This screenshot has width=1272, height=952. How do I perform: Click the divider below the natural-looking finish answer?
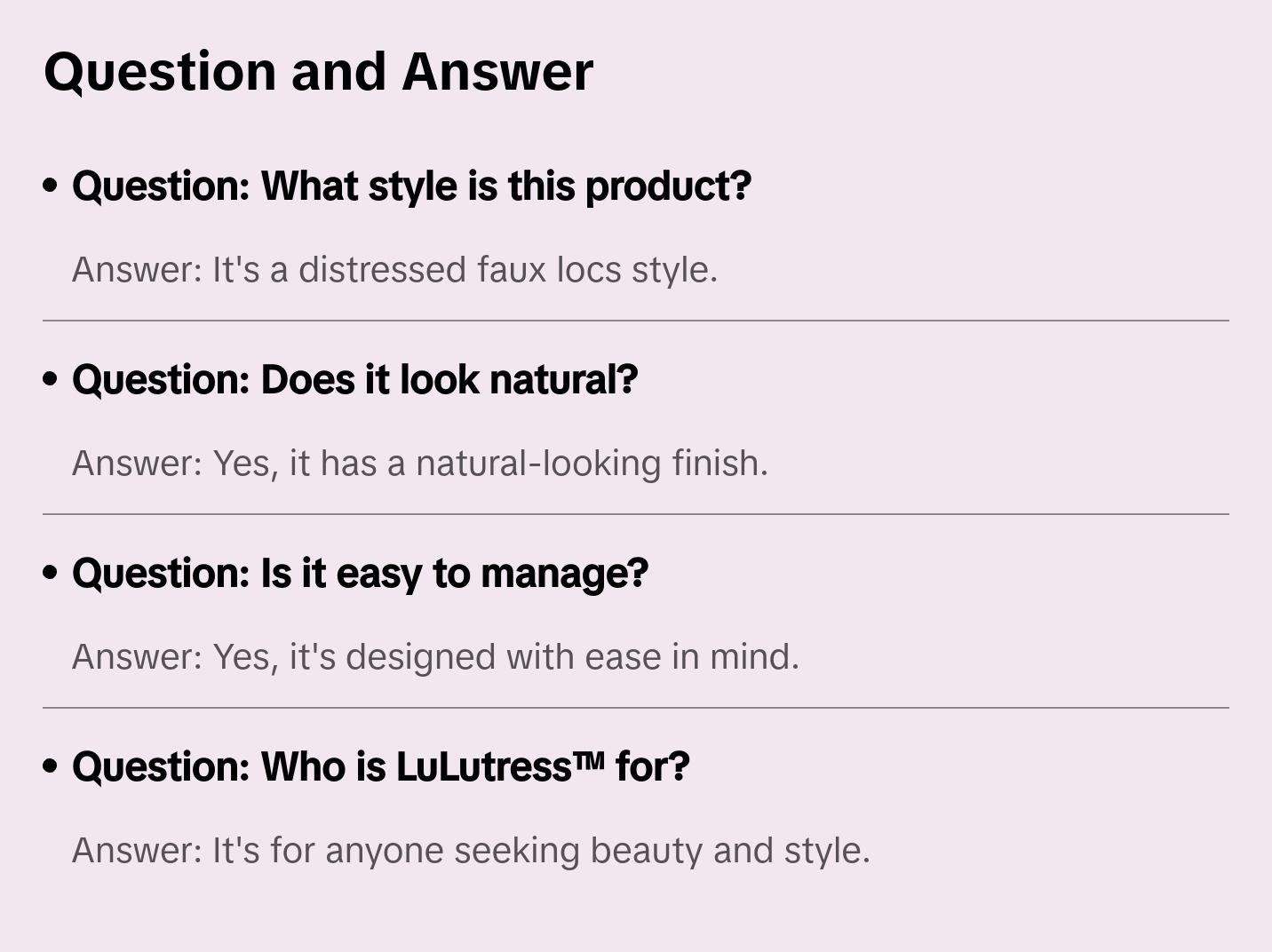point(636,514)
